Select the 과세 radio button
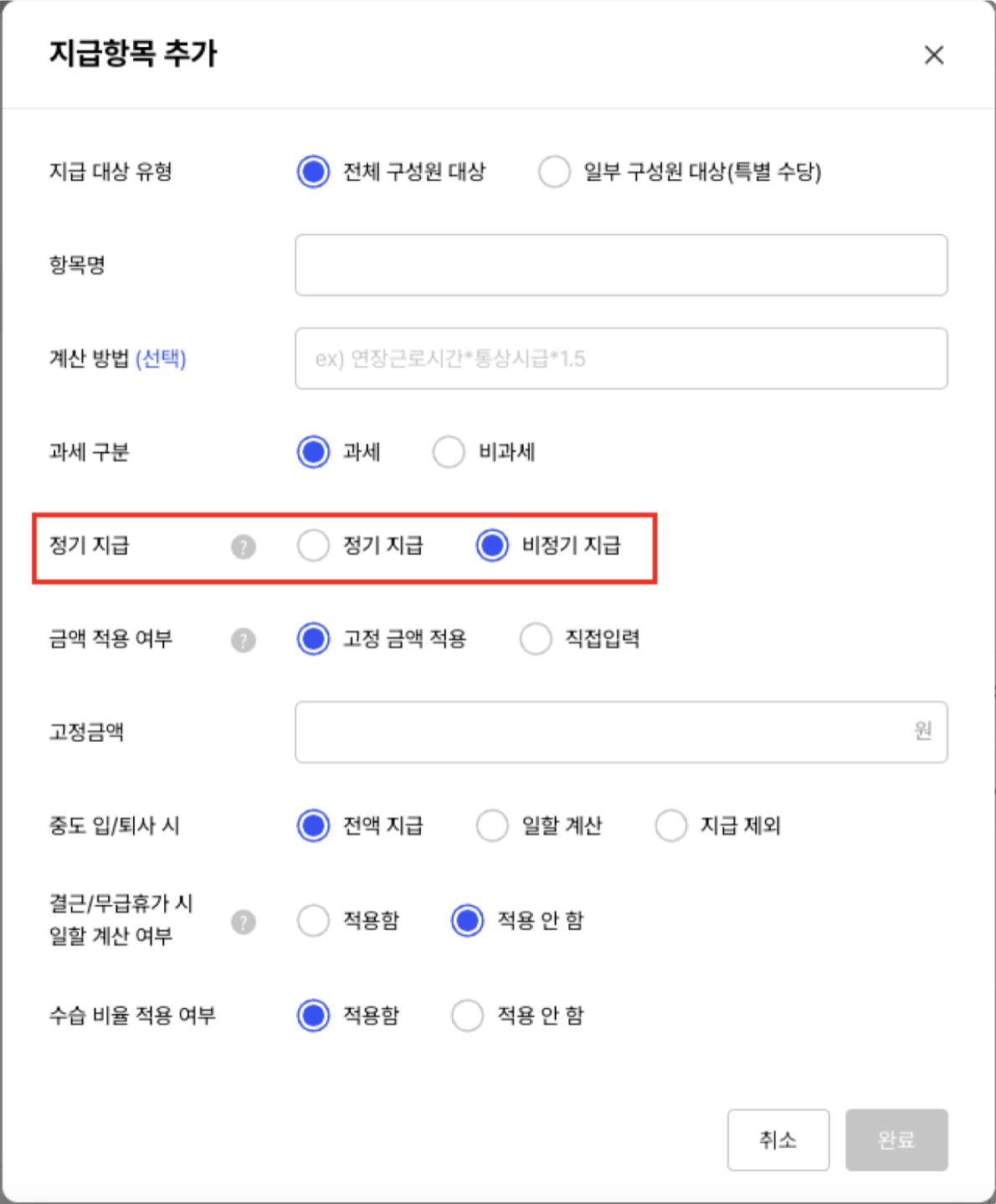This screenshot has height=1204, width=996. click(x=313, y=452)
